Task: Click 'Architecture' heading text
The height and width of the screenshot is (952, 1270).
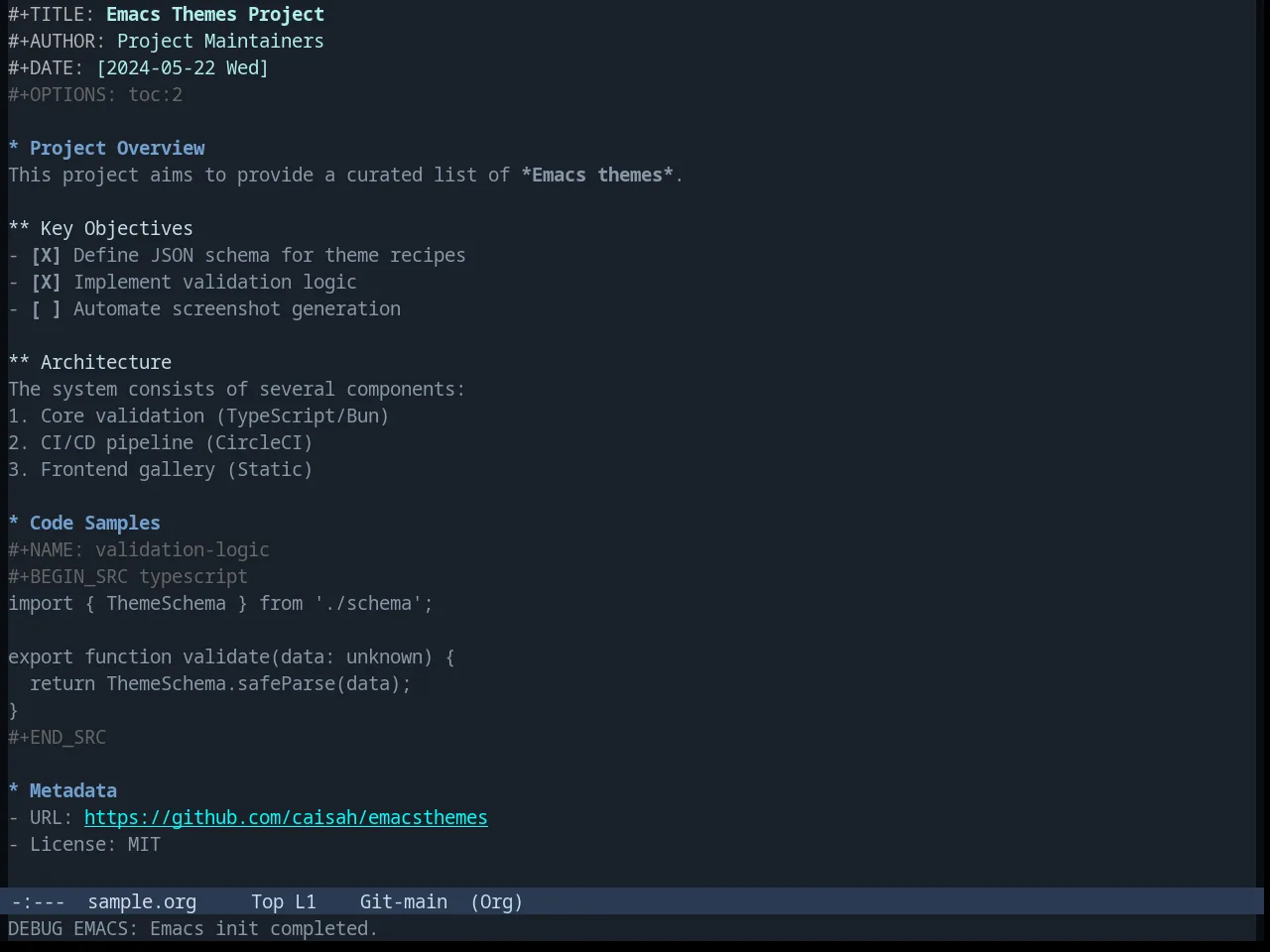Action: (106, 363)
